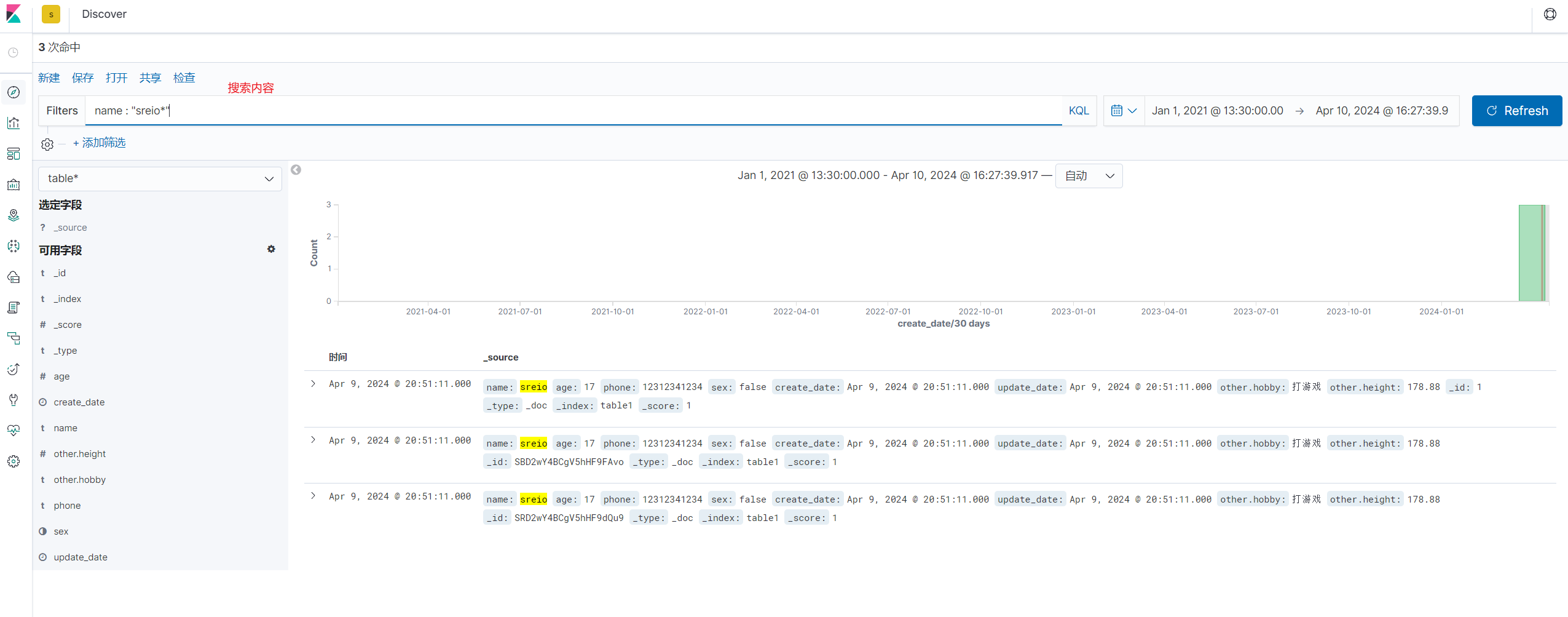This screenshot has height=617, width=1568.
Task: Open the quick date calendar menu
Action: [x=1124, y=111]
